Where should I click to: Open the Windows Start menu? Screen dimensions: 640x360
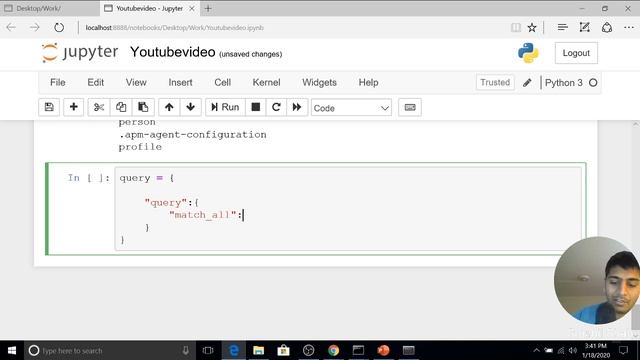tap(12, 350)
